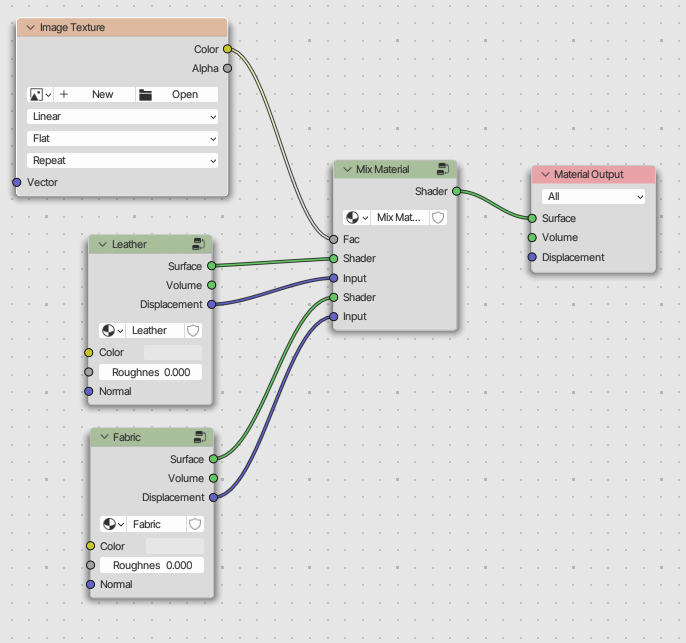This screenshot has width=686, height=643.
Task: Click the node group icon on Fabric header
Action: pyautogui.click(x=200, y=437)
